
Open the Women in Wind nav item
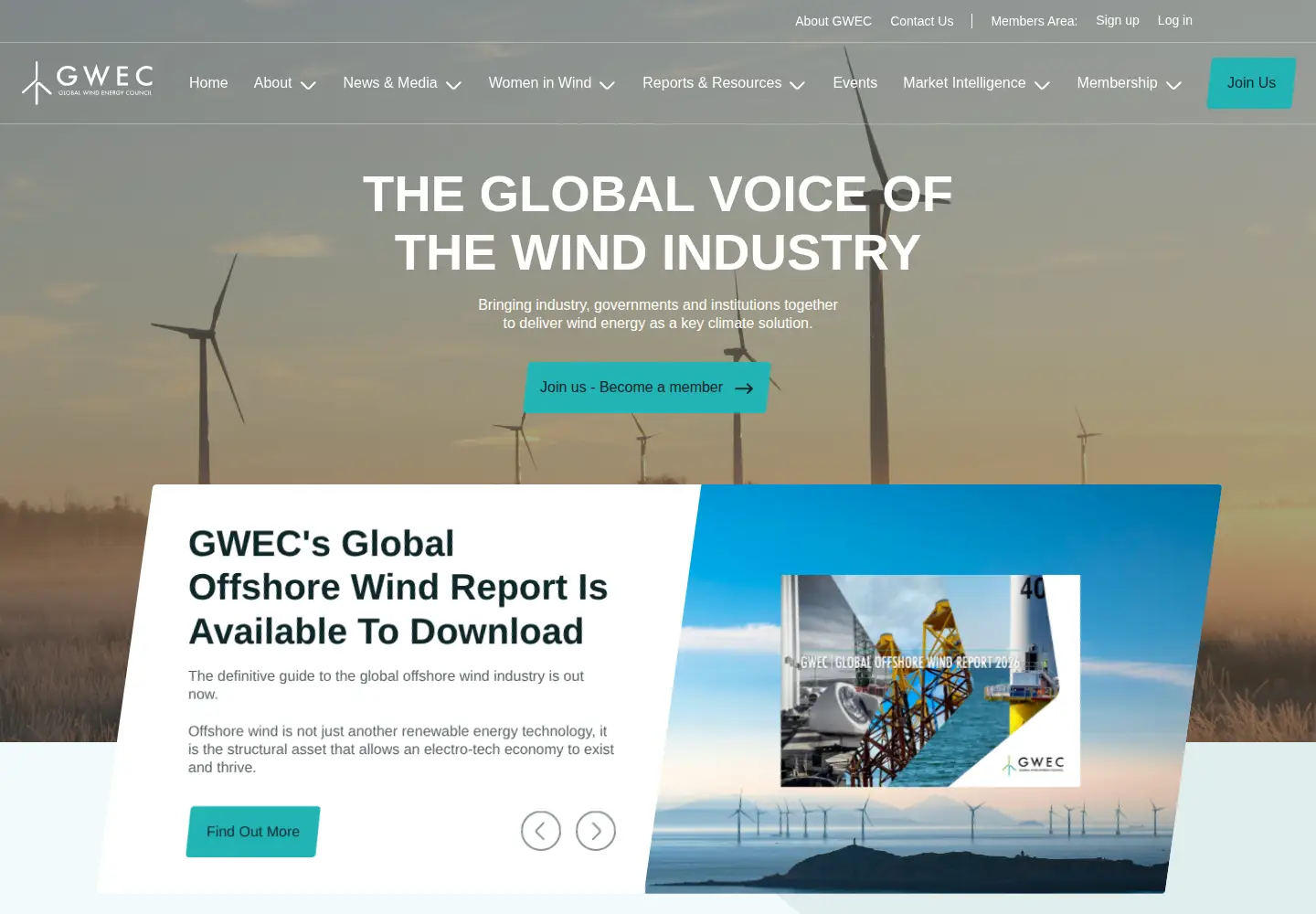(540, 83)
